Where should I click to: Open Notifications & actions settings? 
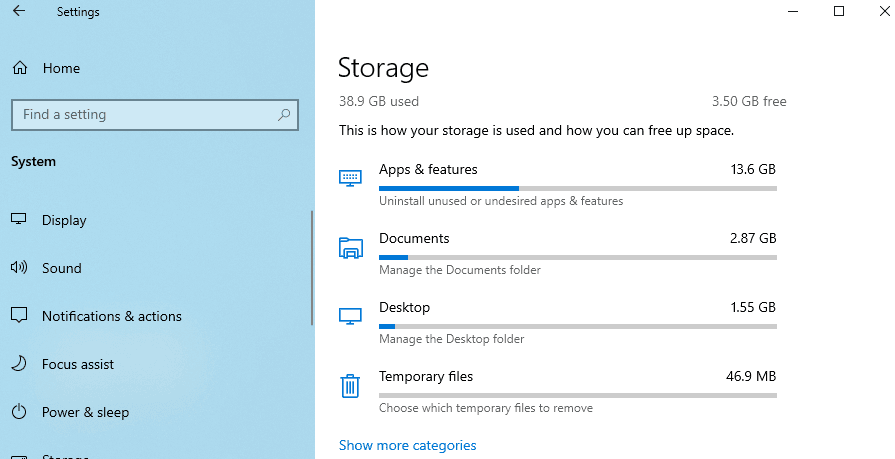pyautogui.click(x=112, y=316)
